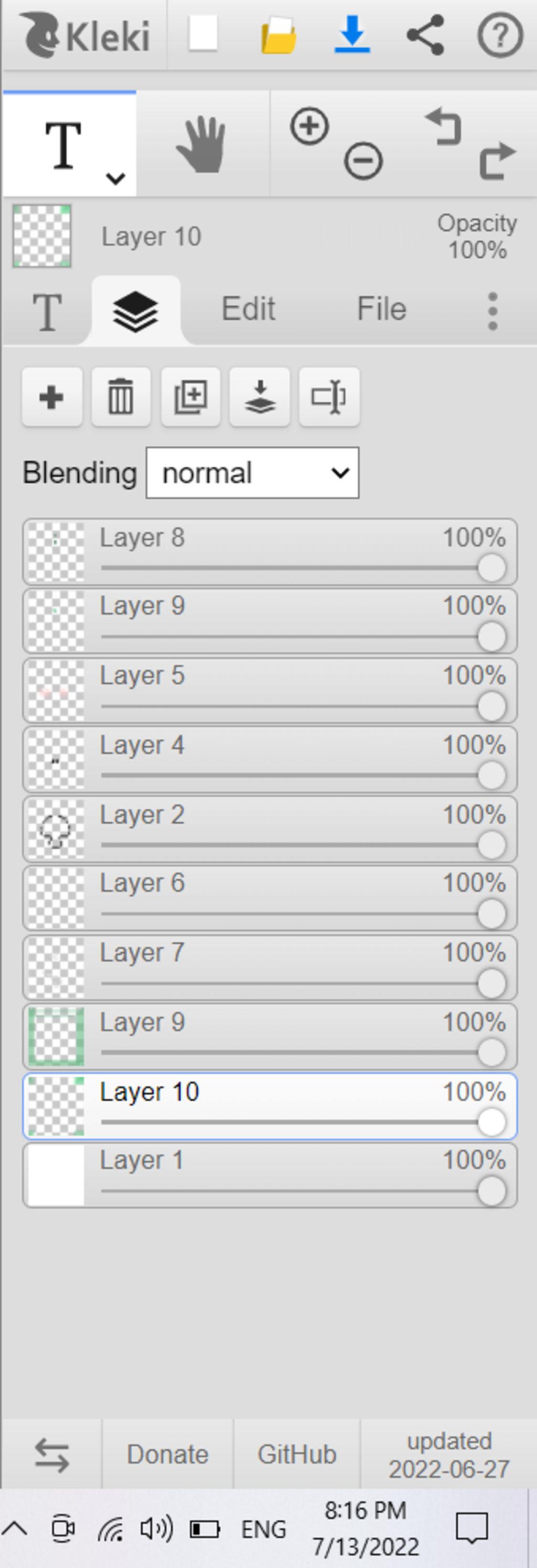Add a new layer with plus icon
The image size is (537, 1568).
point(52,398)
